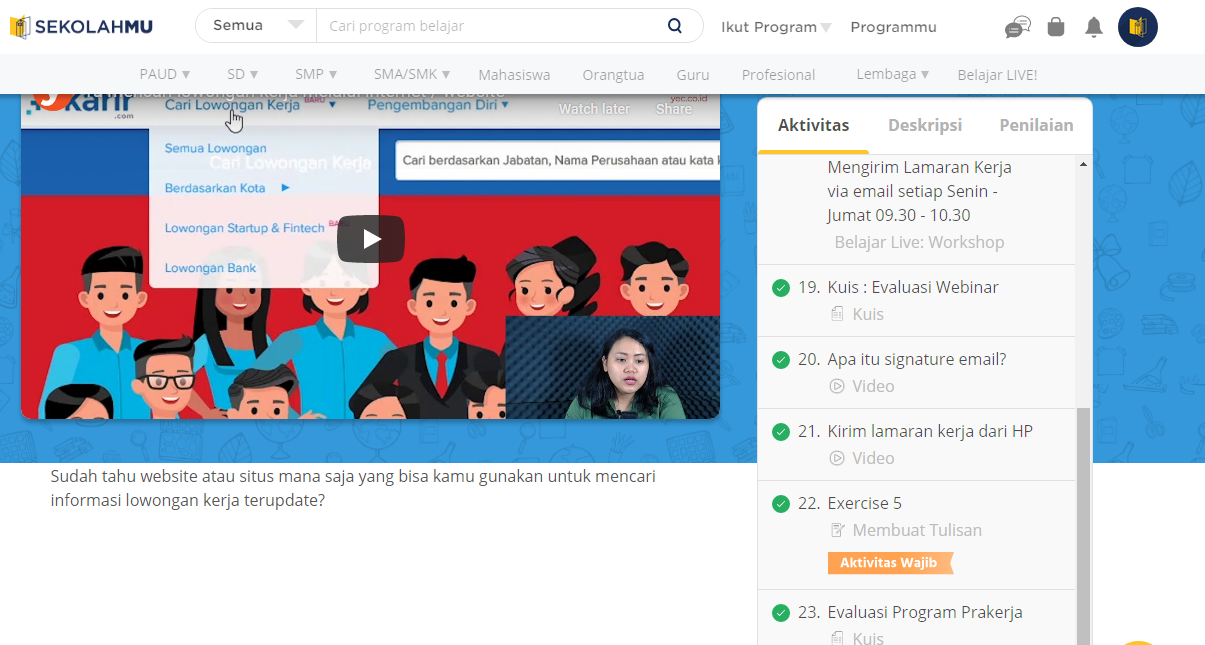The width and height of the screenshot is (1205, 645).
Task: Click the Aktivitas Wajib badge
Action: [890, 563]
